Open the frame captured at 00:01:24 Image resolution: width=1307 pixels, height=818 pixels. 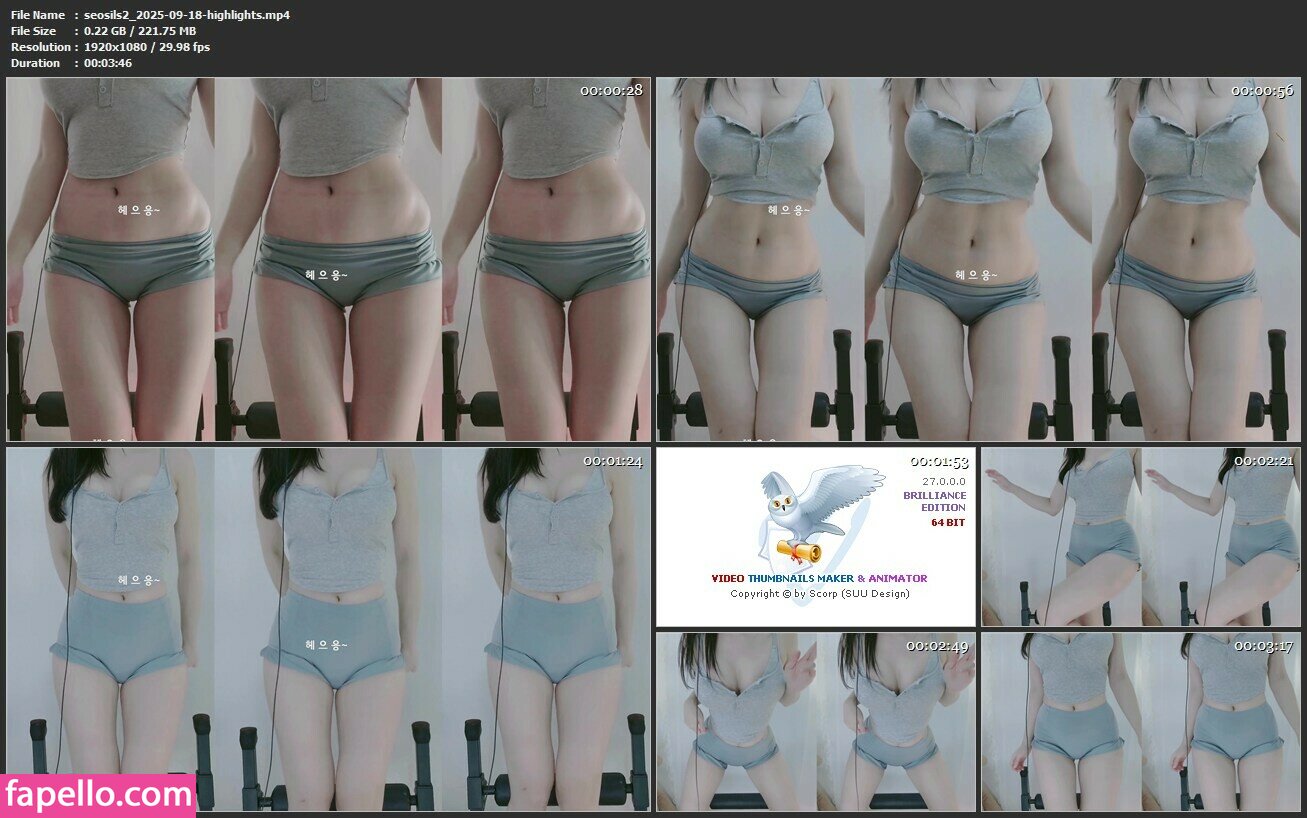click(328, 629)
